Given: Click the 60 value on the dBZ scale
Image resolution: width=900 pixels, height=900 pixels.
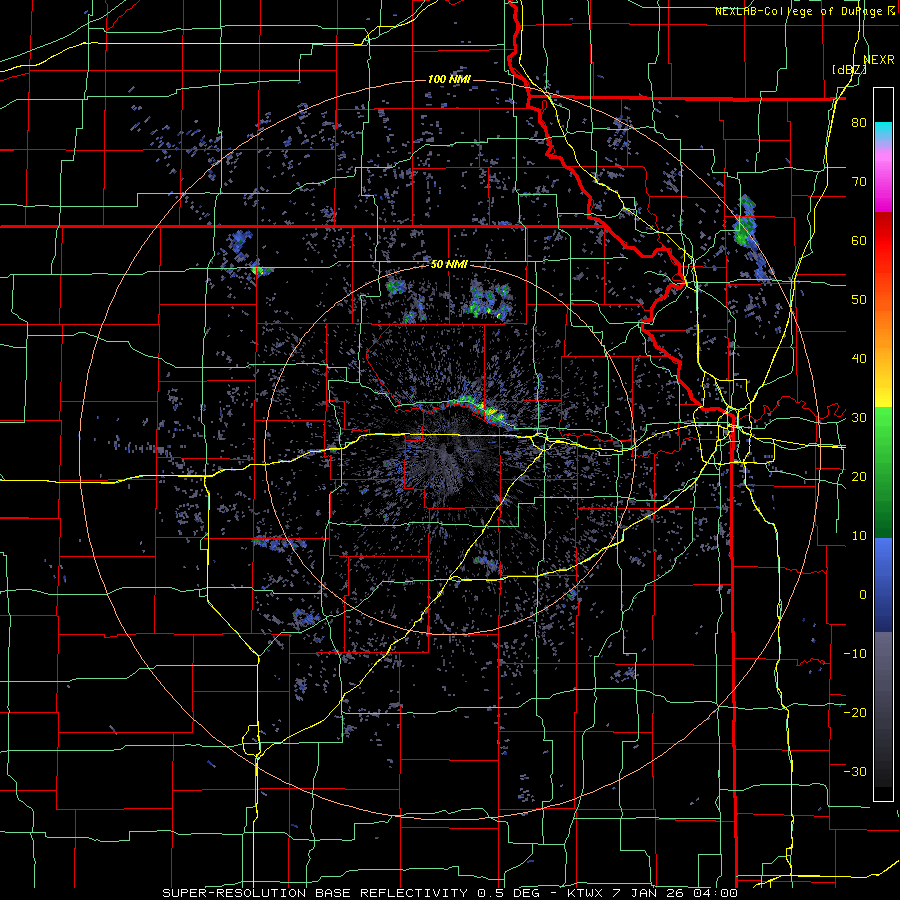Looking at the screenshot, I should point(859,241).
